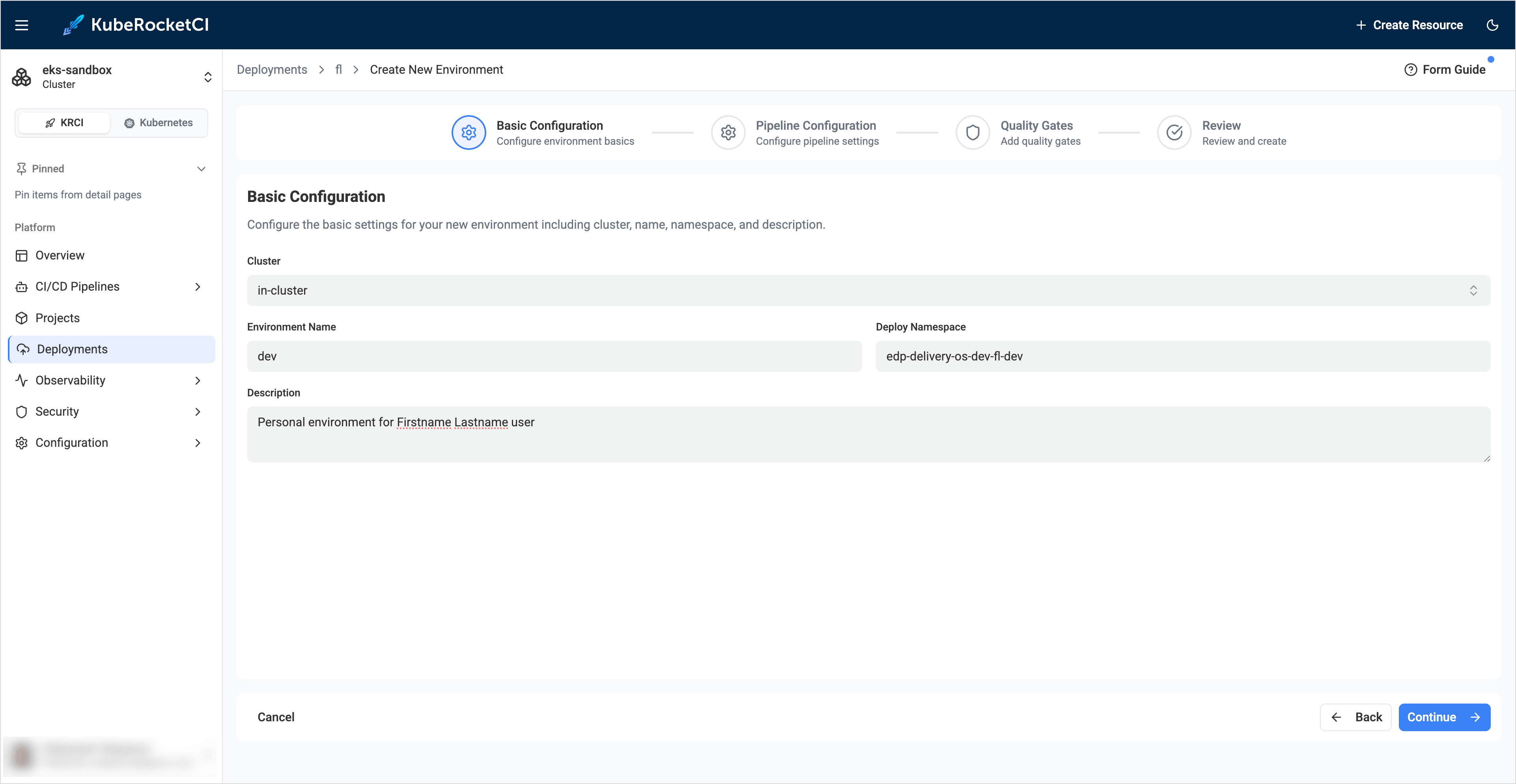Expand the Observability submenu chevron
Image resolution: width=1516 pixels, height=784 pixels.
click(x=198, y=380)
